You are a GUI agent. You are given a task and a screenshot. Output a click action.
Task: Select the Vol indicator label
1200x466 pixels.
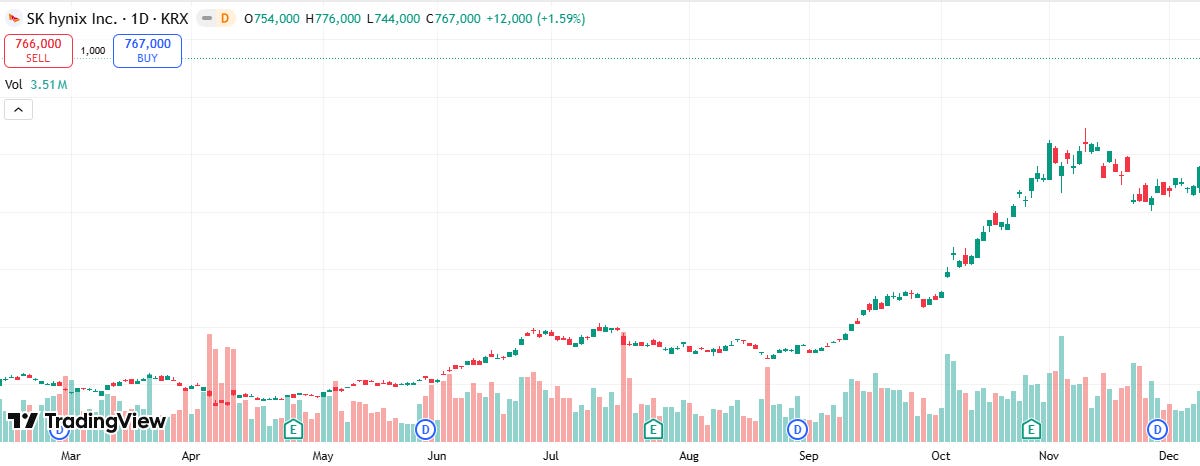coord(14,85)
